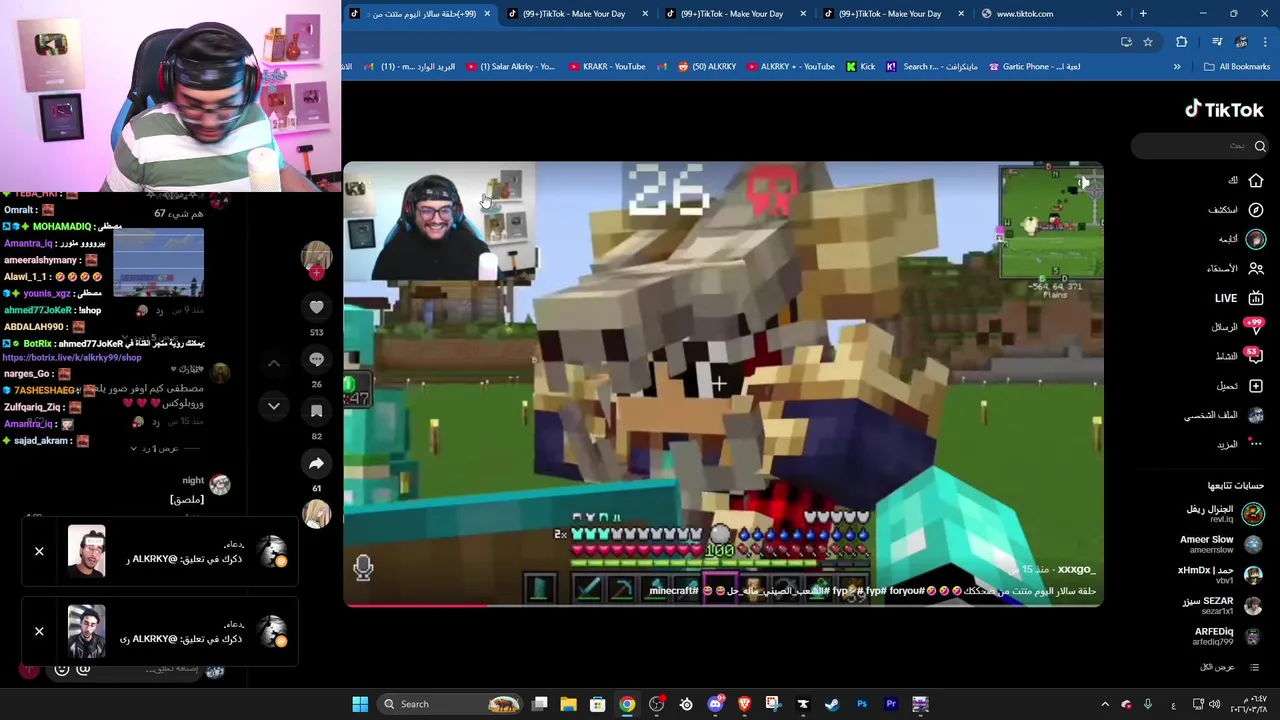The width and height of the screenshot is (1280, 720).
Task: Open the KRAKR - YouTube bookmark
Action: (x=607, y=67)
